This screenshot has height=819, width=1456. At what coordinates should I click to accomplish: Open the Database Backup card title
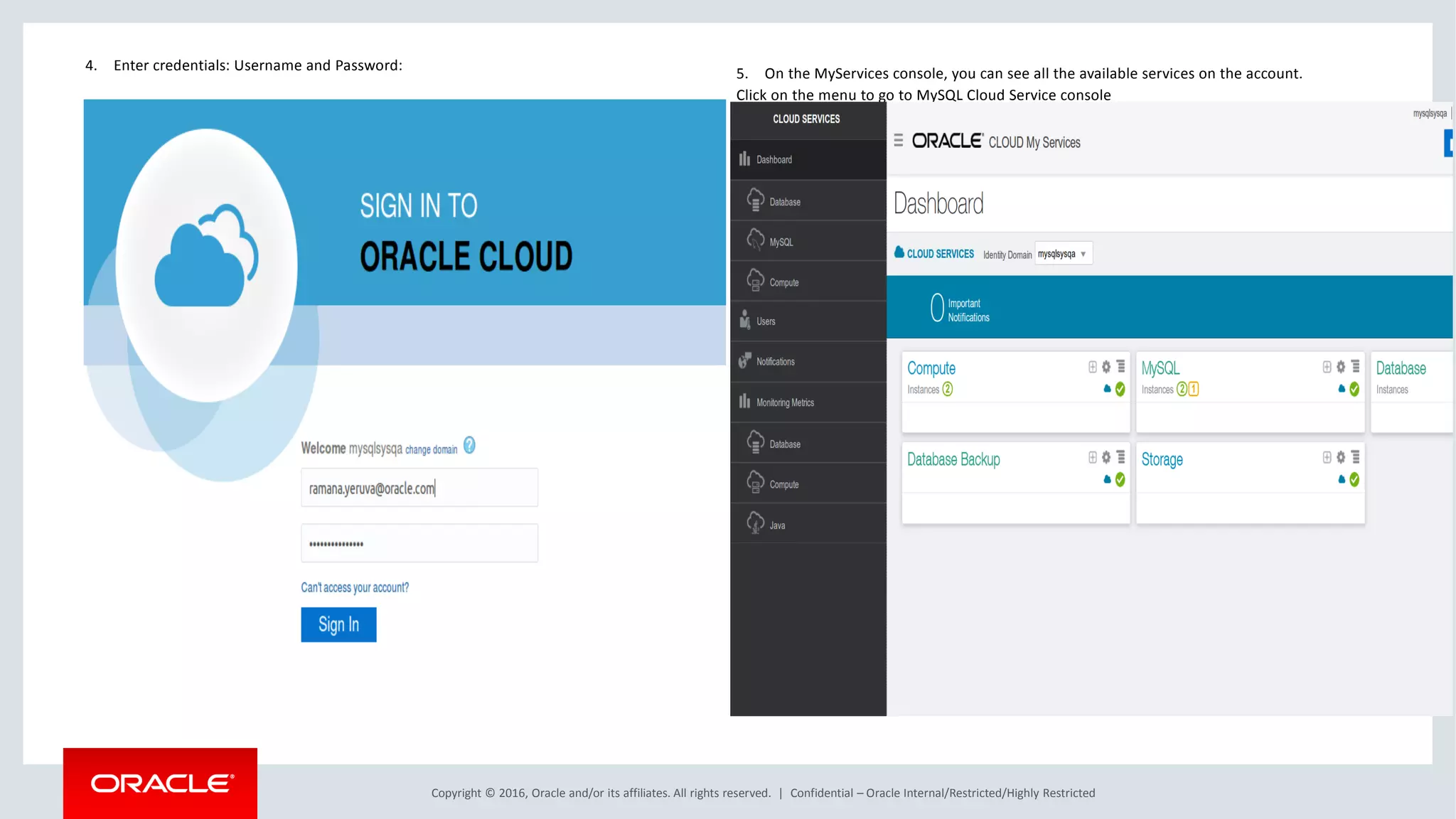coord(953,459)
